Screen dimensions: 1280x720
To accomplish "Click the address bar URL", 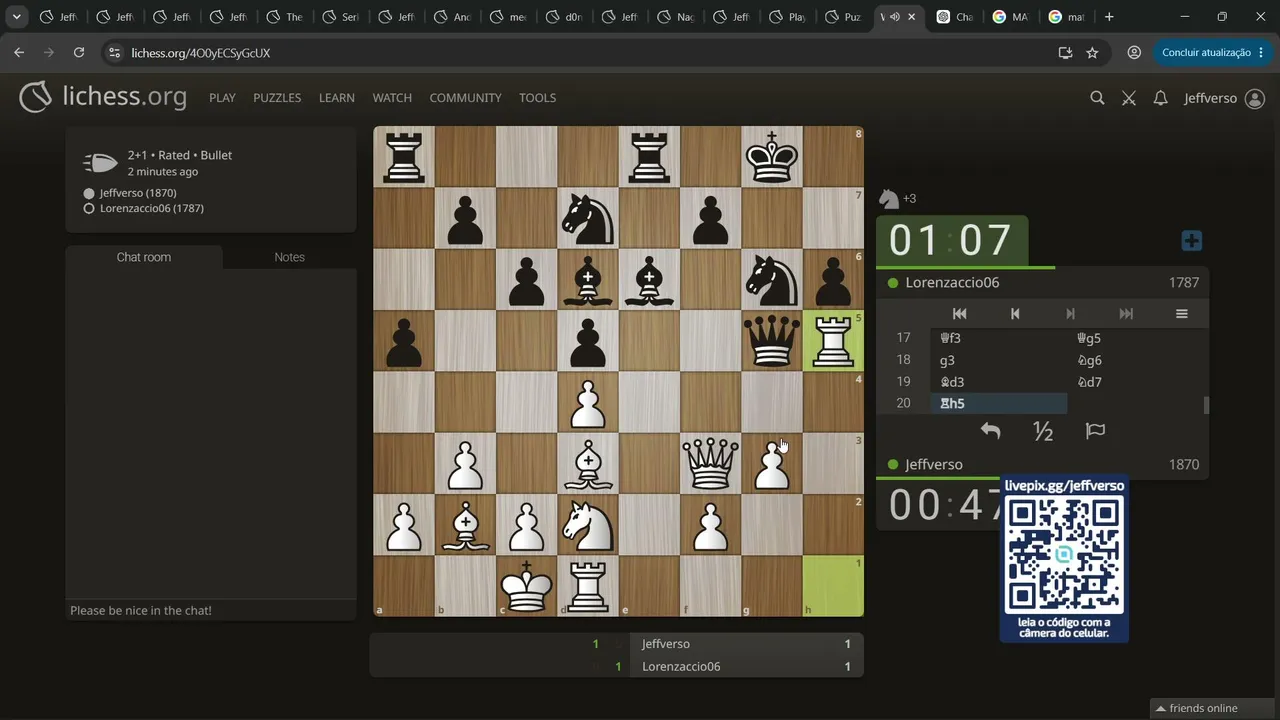I will click(x=201, y=52).
